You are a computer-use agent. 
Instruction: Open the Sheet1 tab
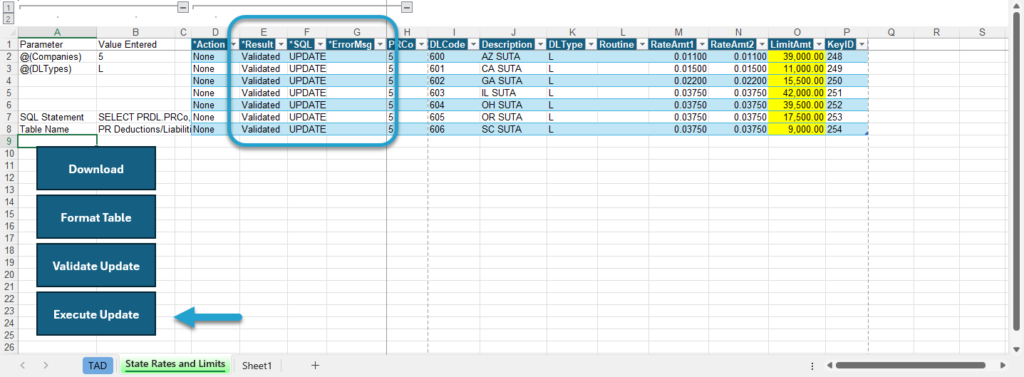coord(257,366)
